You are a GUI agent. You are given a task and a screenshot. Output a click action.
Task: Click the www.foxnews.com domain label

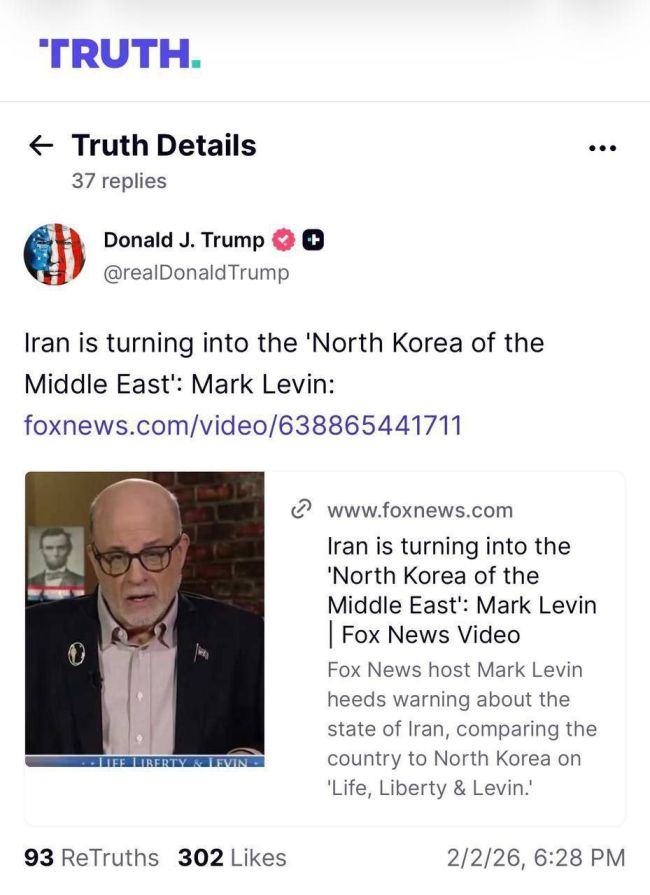coord(420,510)
